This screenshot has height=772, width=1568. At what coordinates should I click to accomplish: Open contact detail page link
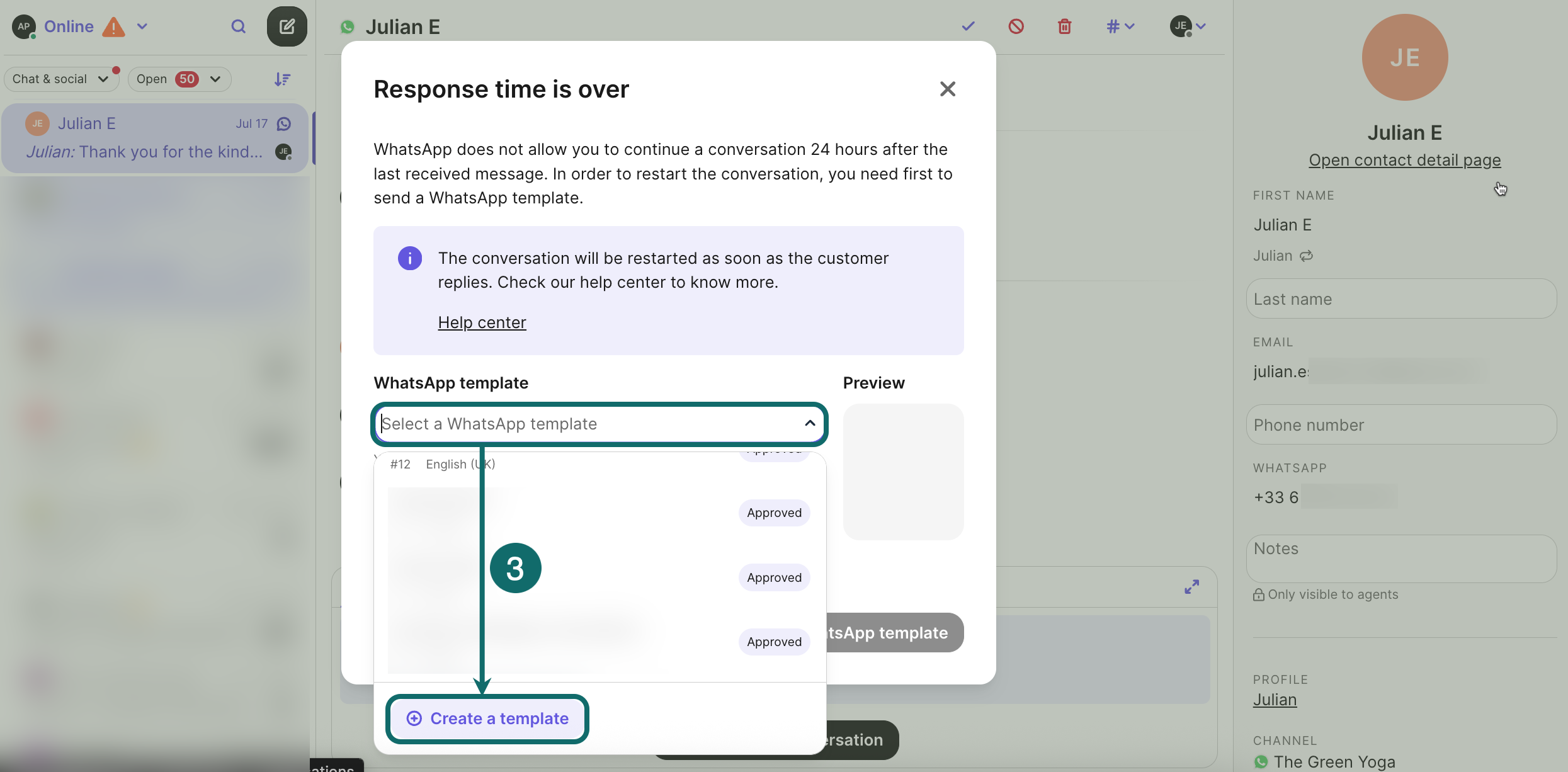1404,160
